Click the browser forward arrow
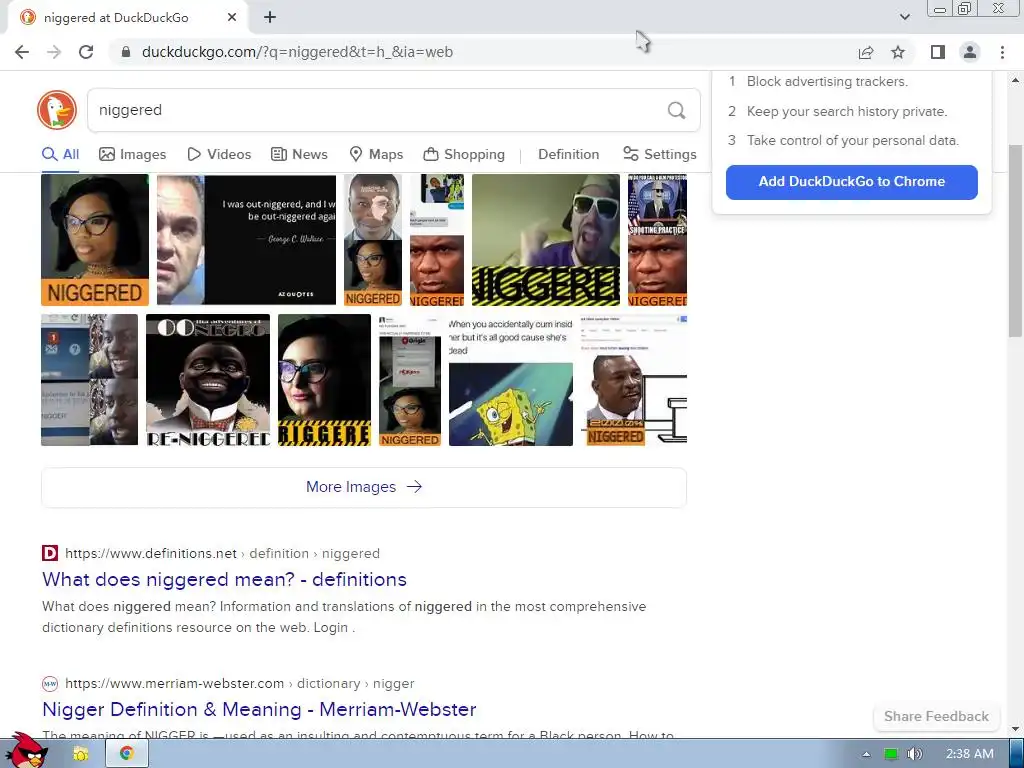 tap(54, 52)
